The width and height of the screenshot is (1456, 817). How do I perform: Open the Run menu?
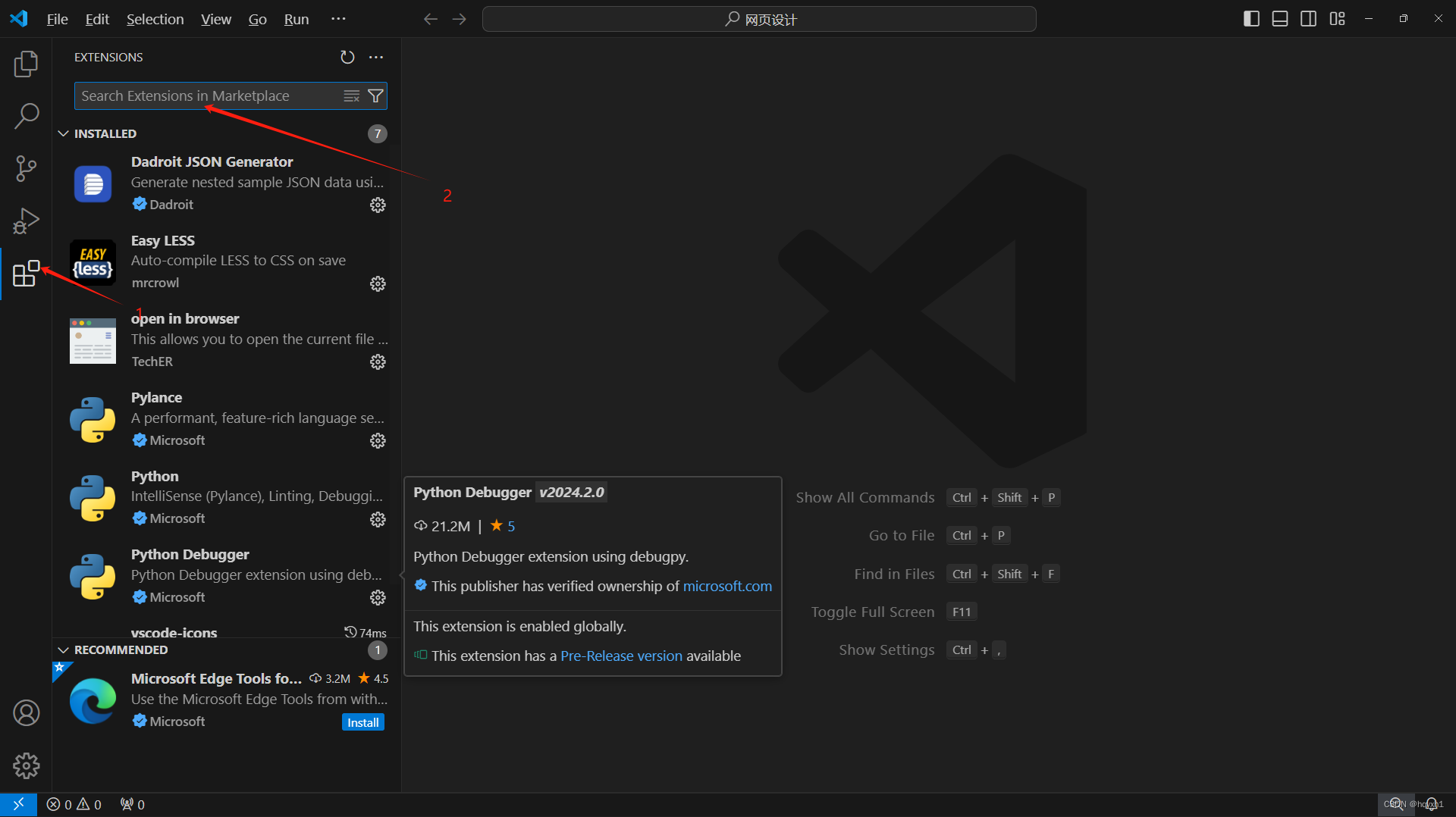click(x=297, y=19)
